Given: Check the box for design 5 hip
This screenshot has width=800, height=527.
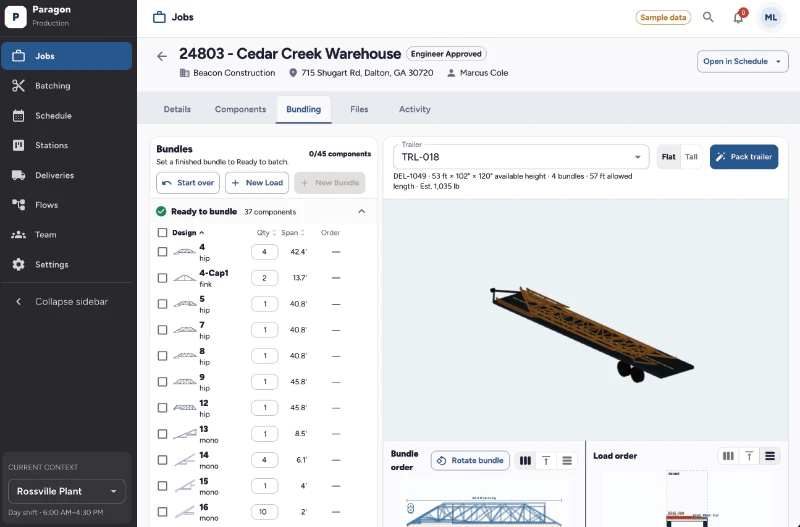Looking at the screenshot, I should 162,304.
